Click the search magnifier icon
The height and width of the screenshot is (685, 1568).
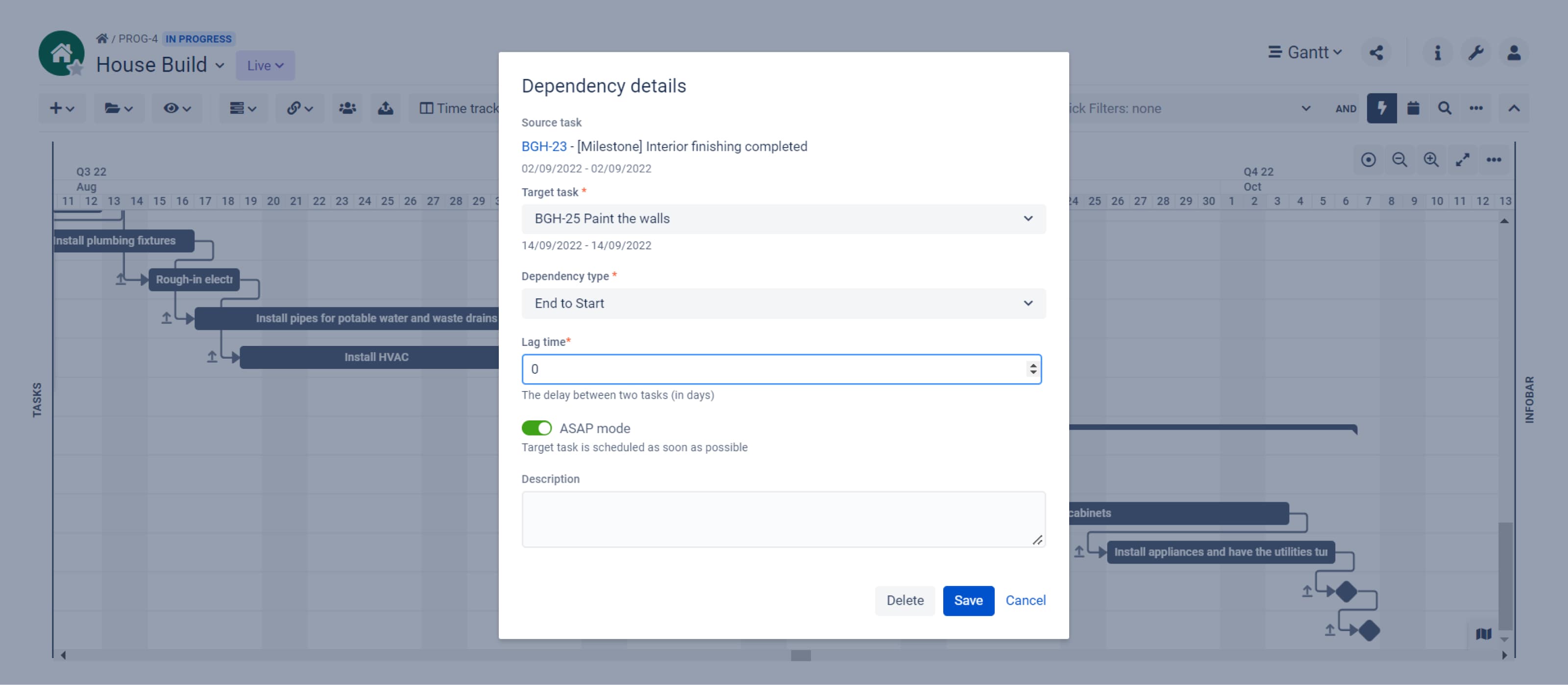(x=1445, y=108)
